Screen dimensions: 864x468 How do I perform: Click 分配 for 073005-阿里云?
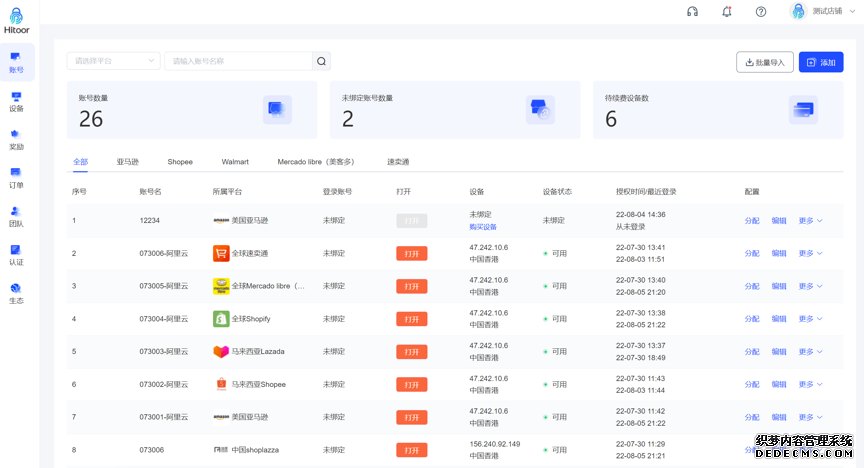tap(752, 286)
